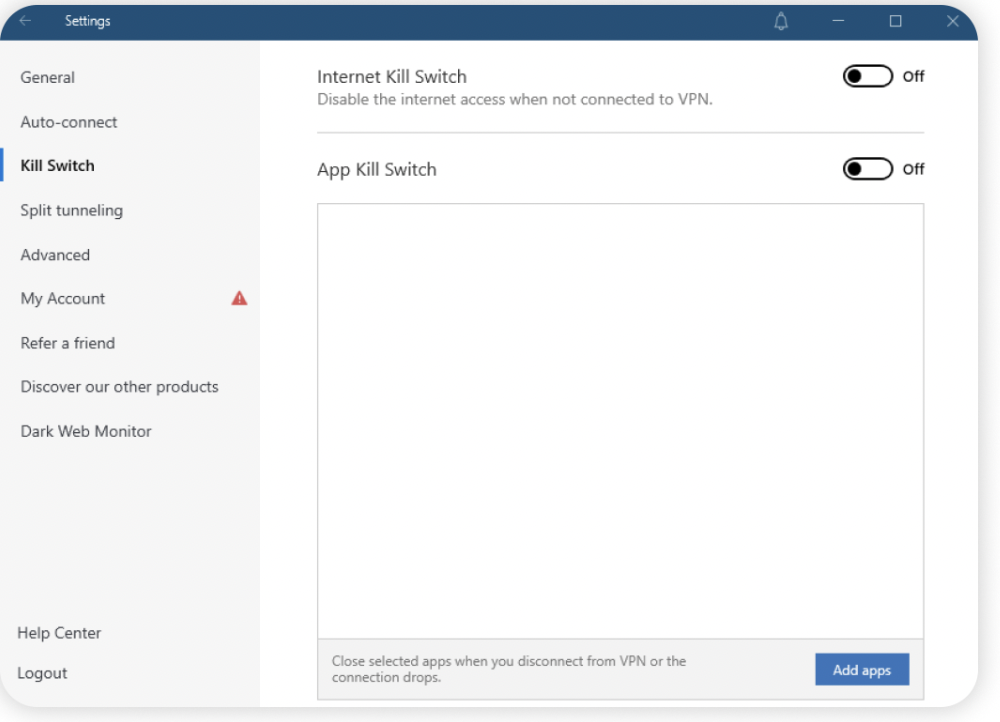
Task: Open the Help Center link
Action: point(59,633)
